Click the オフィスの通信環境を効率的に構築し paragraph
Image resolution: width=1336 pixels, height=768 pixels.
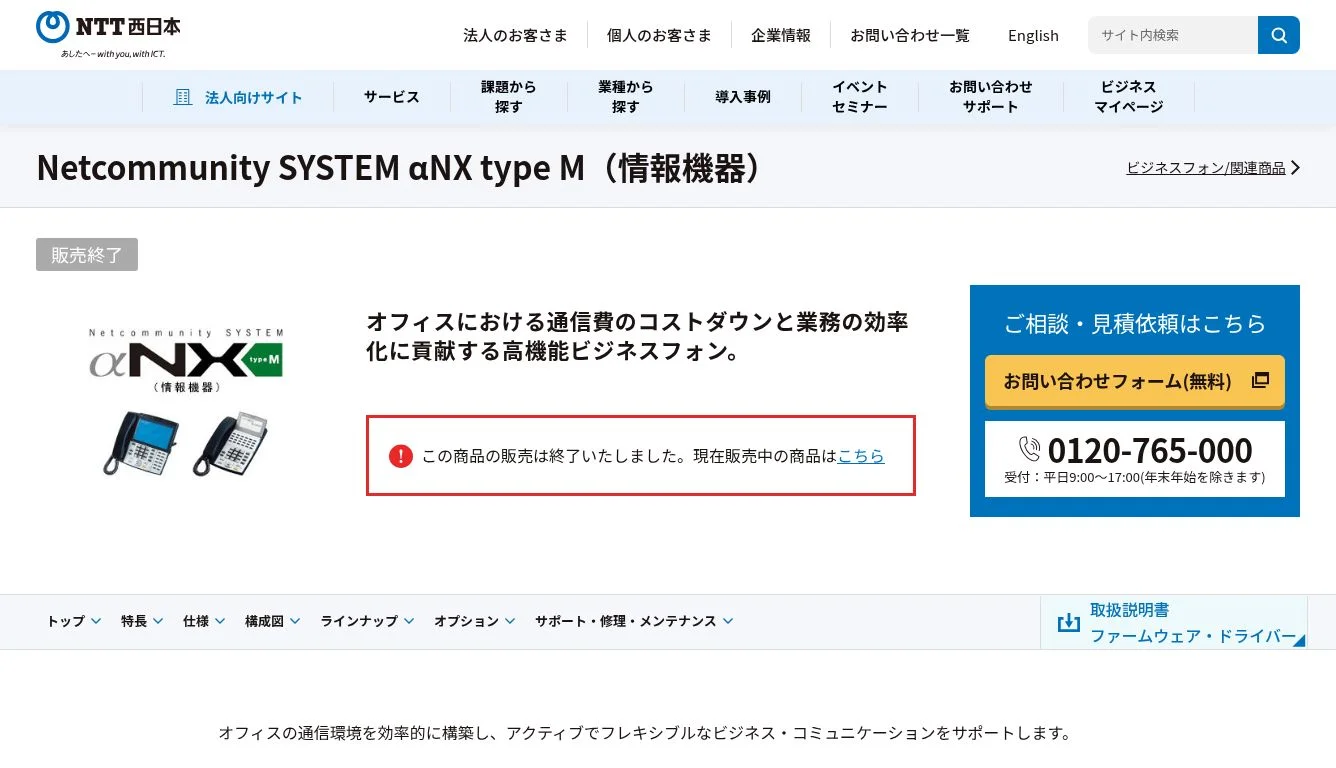pyautogui.click(x=645, y=733)
